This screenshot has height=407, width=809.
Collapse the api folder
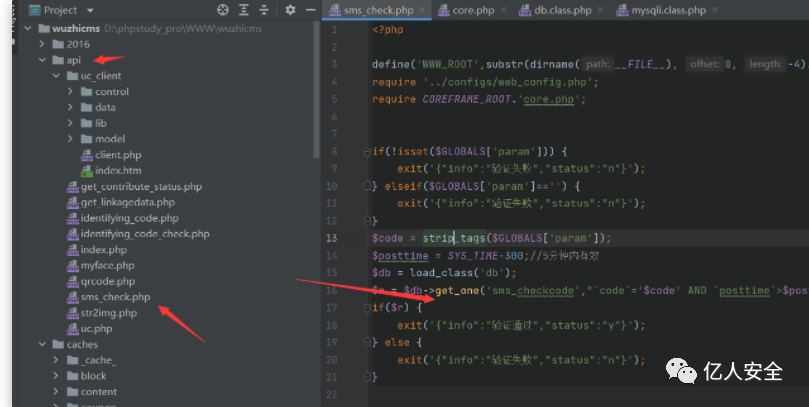click(x=42, y=60)
